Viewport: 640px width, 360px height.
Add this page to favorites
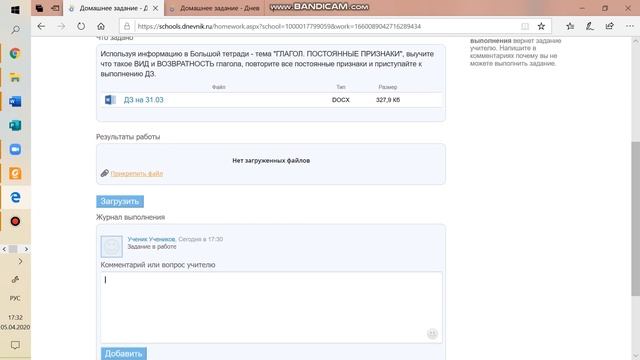coord(541,26)
